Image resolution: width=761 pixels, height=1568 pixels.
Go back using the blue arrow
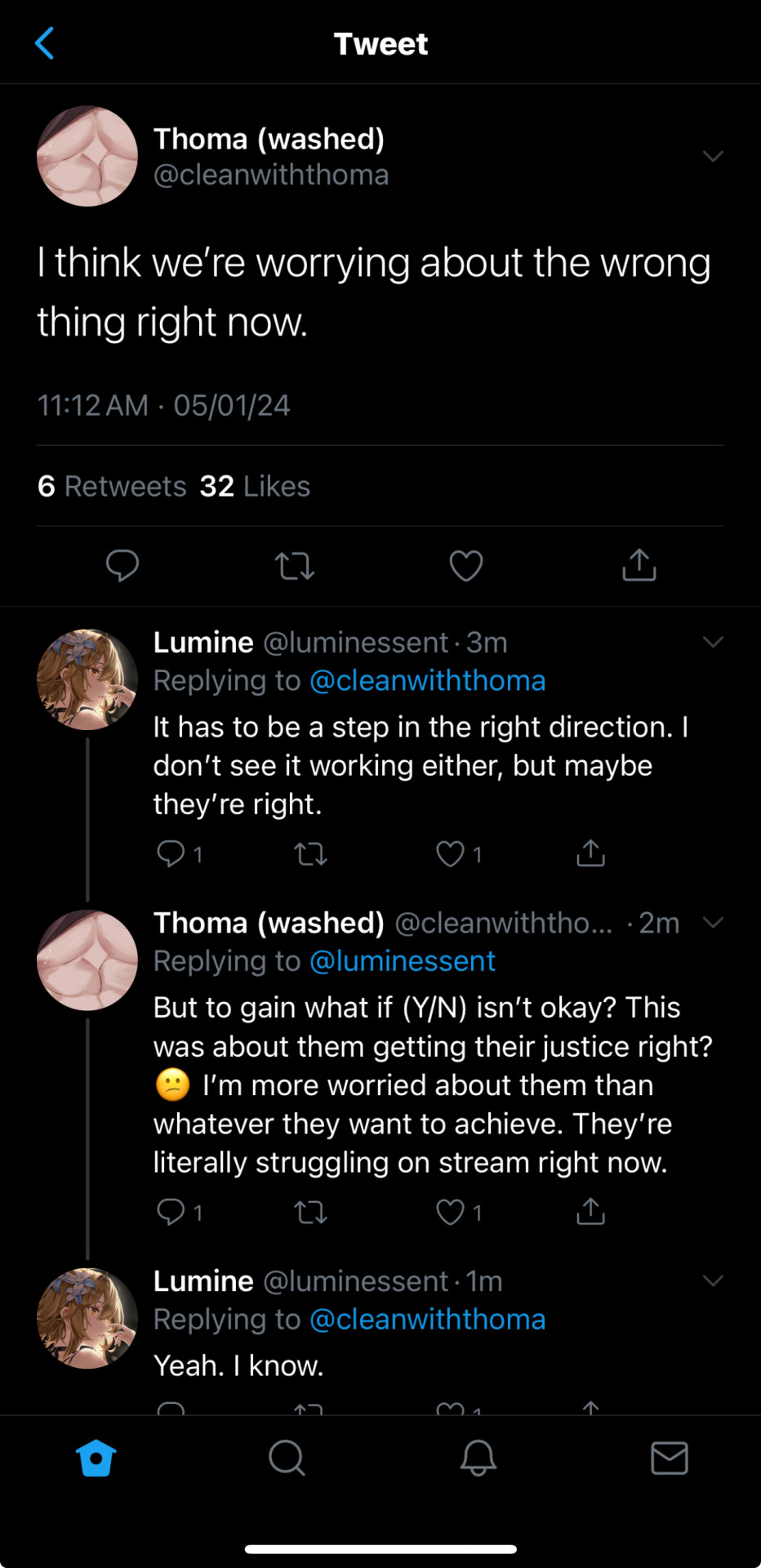click(x=45, y=43)
